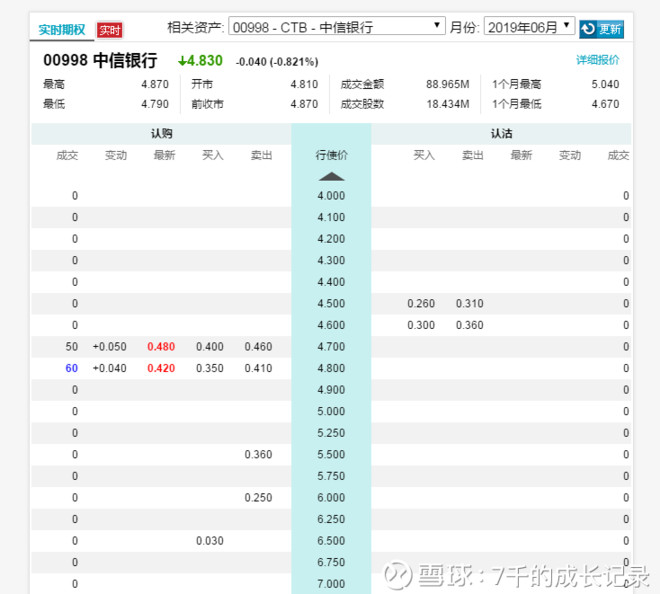
Task: Click put ask 0.310 at strike 4.500
Action: [x=470, y=304]
